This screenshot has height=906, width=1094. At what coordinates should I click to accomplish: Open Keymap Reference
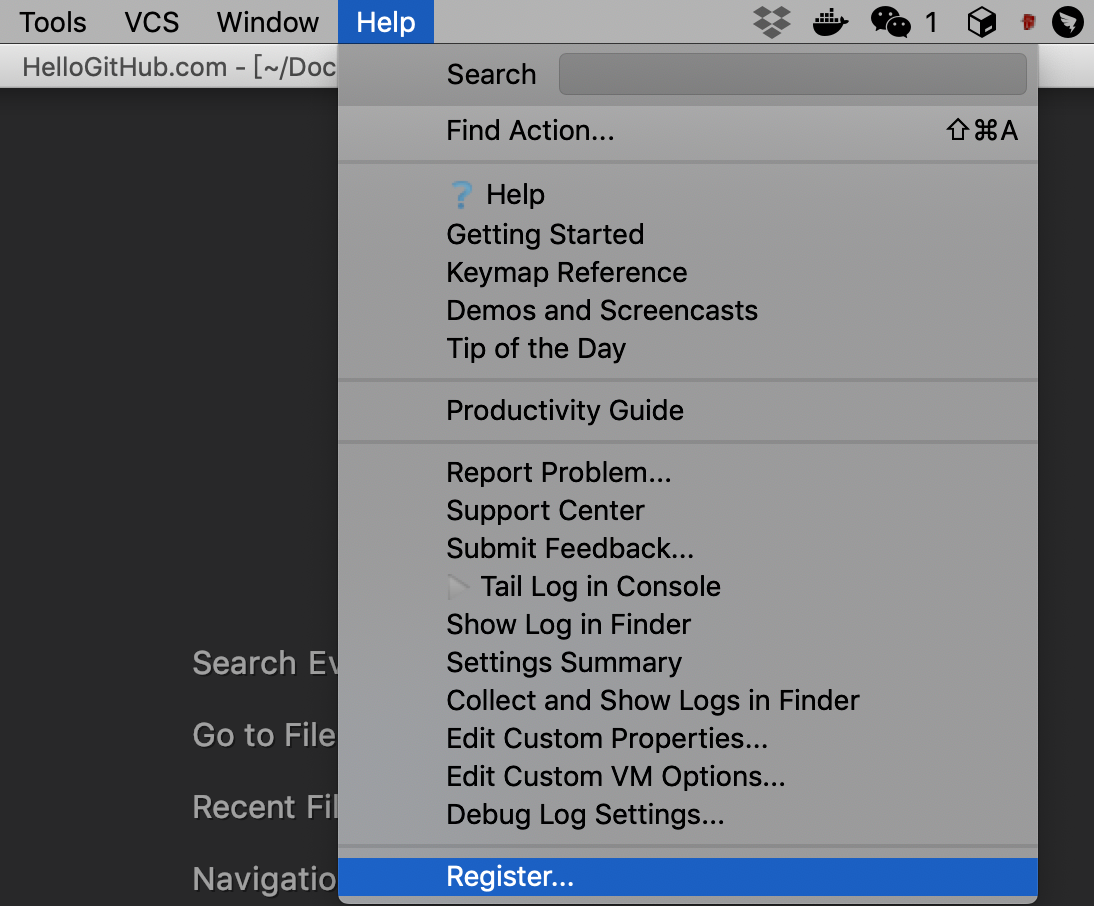(x=566, y=273)
